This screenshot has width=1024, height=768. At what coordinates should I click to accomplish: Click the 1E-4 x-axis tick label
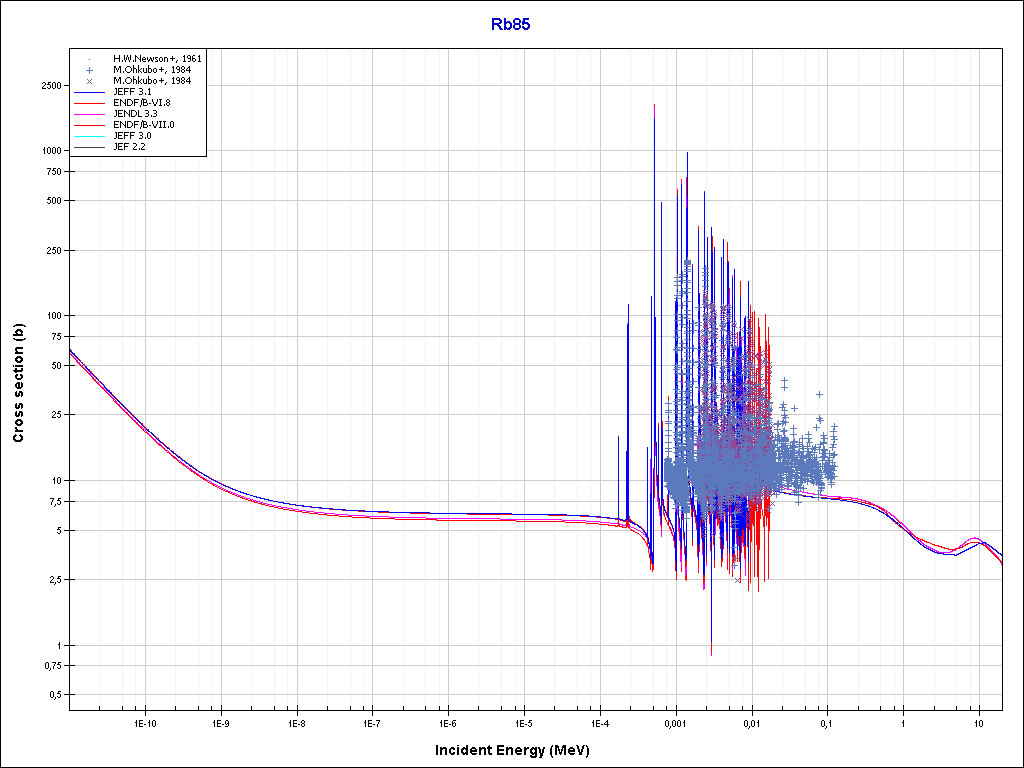coord(599,723)
